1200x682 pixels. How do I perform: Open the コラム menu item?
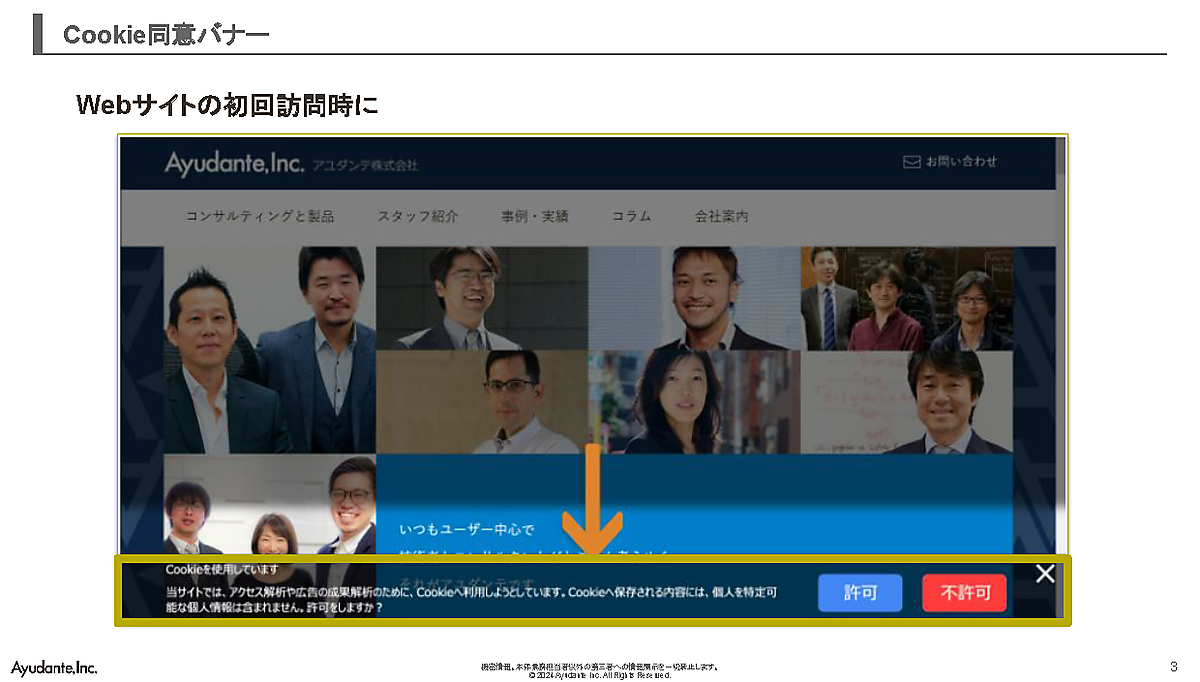point(632,216)
